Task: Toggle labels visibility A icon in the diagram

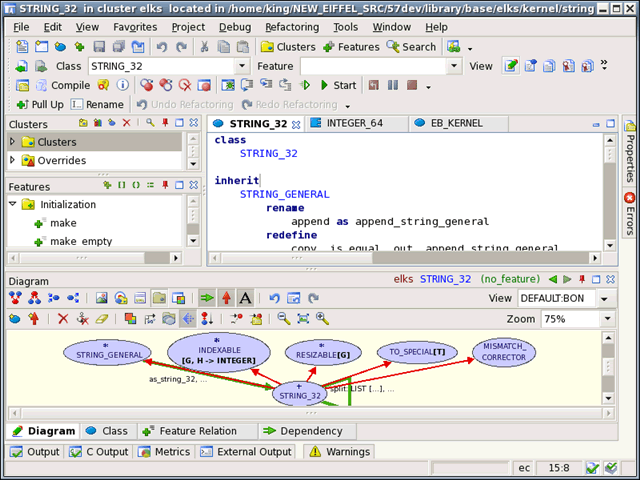Action: coord(245,298)
